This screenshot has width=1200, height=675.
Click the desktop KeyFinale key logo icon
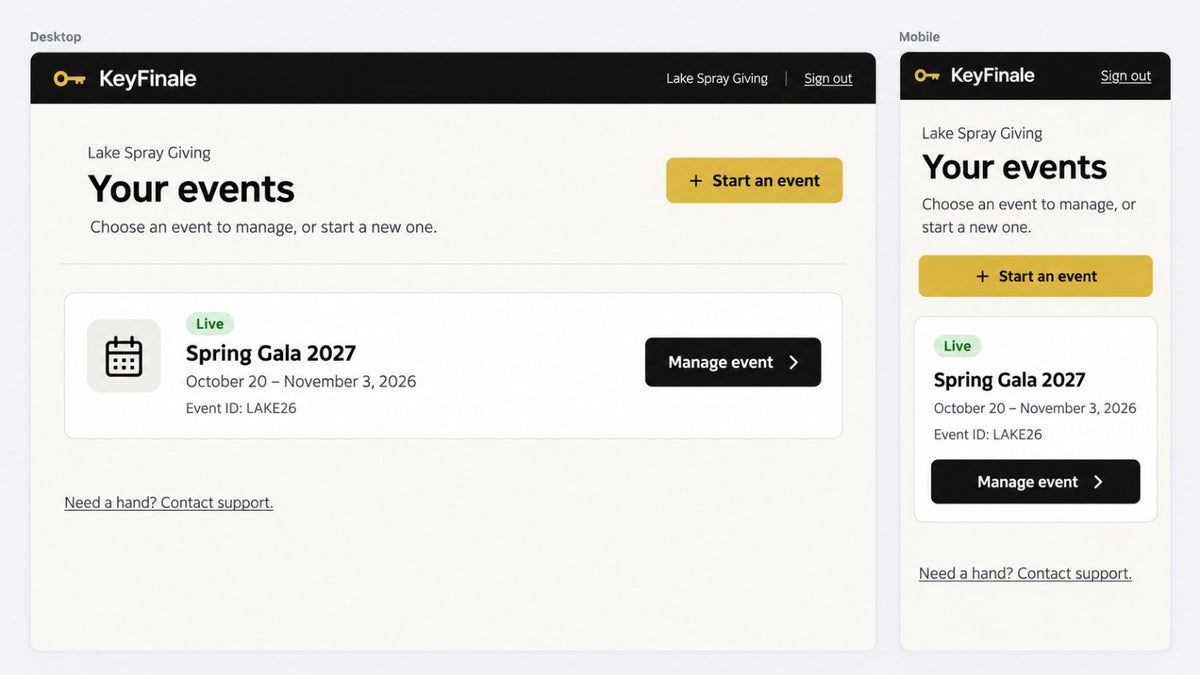point(69,78)
